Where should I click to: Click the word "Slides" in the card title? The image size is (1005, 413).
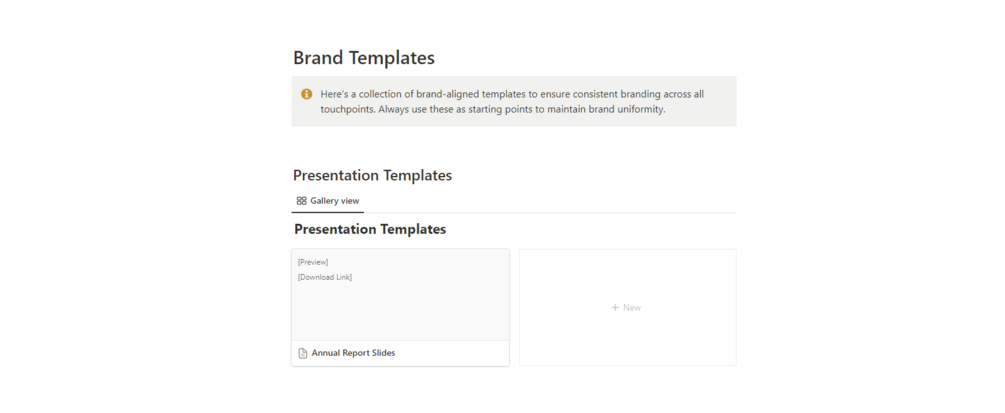click(x=383, y=353)
